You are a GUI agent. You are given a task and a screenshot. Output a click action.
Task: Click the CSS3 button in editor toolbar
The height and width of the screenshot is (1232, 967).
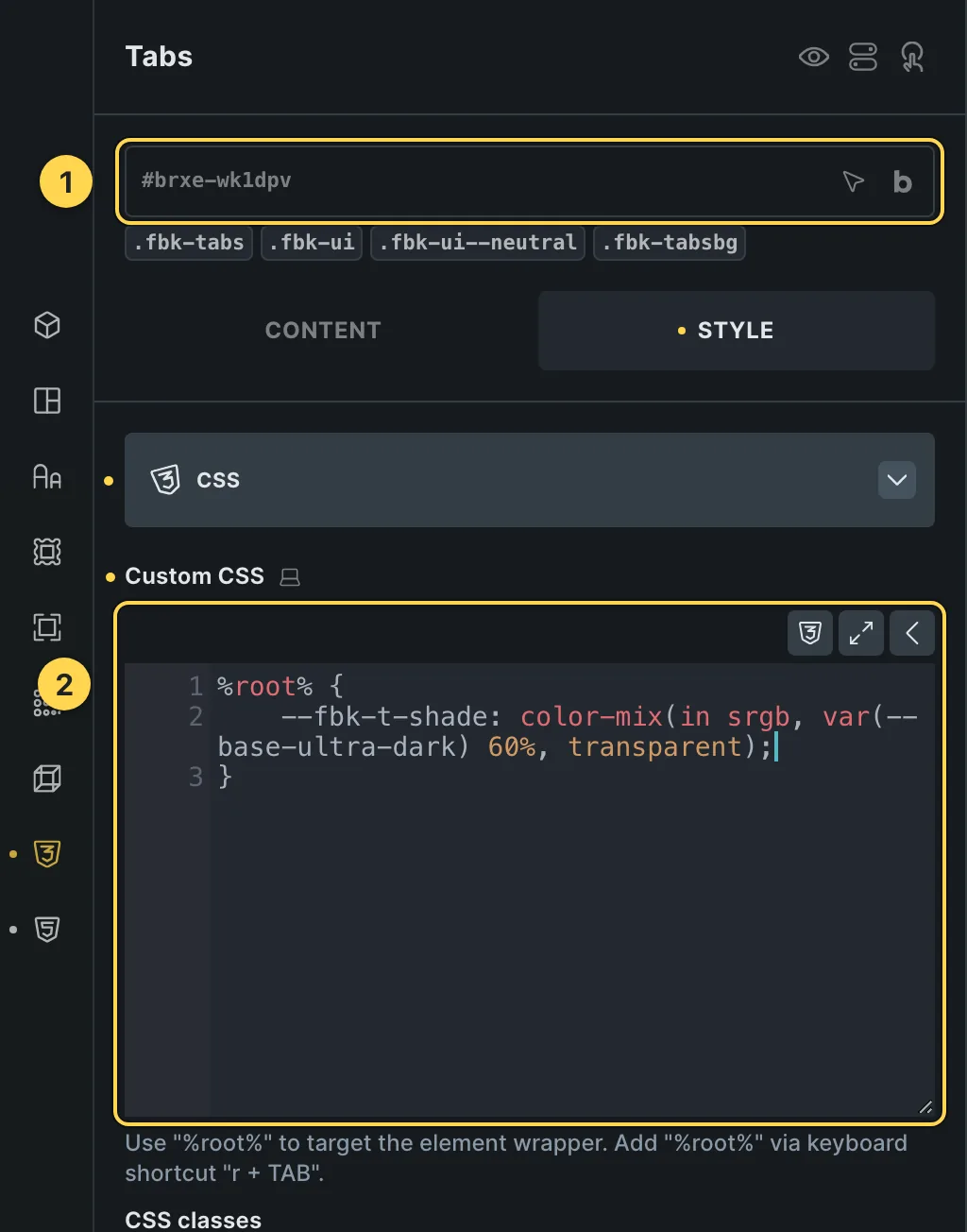point(810,633)
